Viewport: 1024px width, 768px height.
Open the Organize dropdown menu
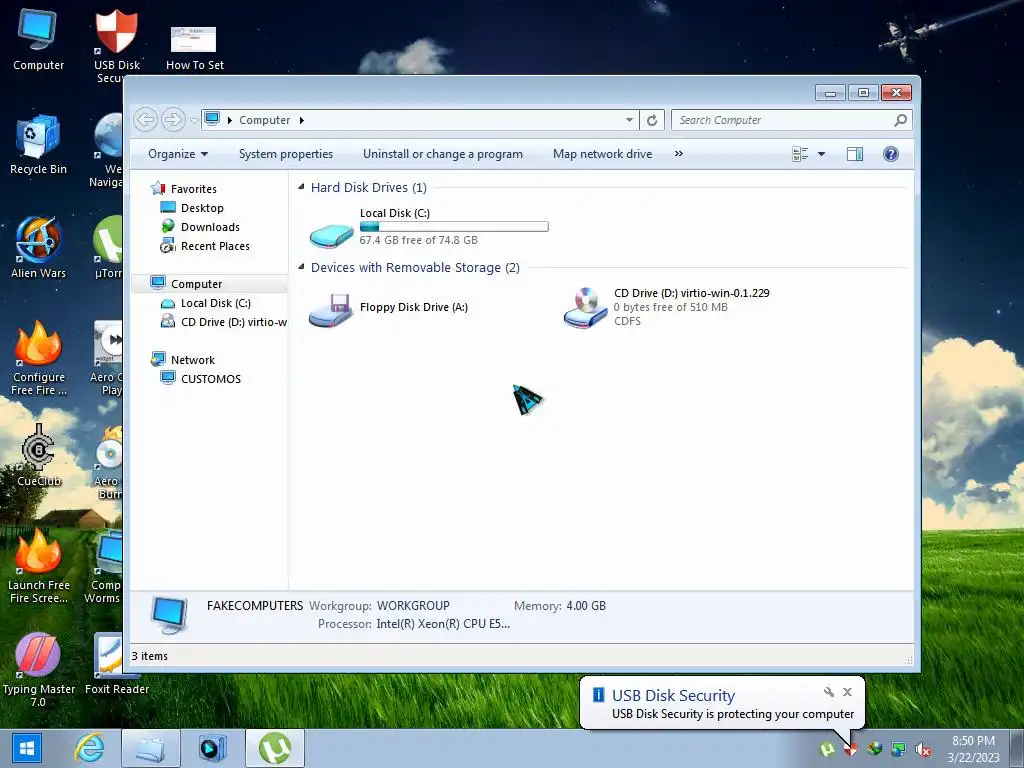[x=178, y=154]
